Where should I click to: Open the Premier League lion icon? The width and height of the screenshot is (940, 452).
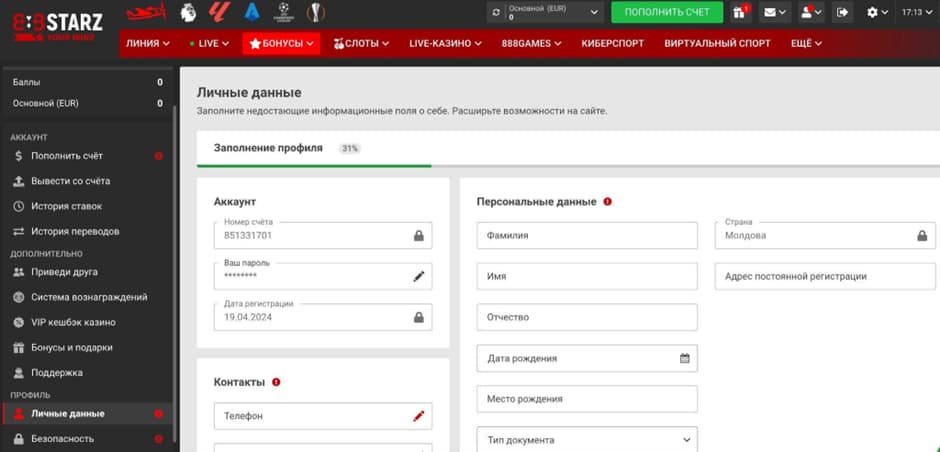pyautogui.click(x=188, y=12)
